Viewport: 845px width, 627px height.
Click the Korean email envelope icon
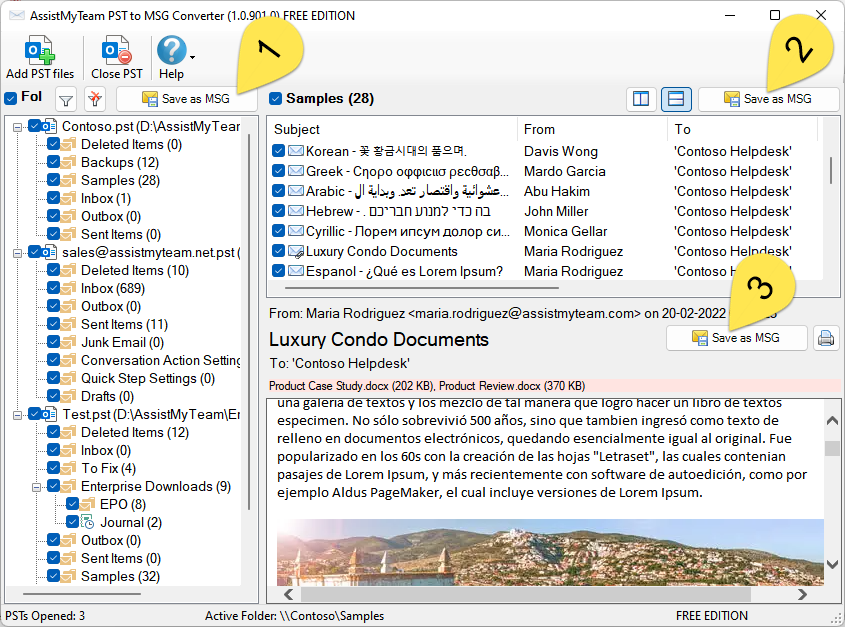(295, 151)
